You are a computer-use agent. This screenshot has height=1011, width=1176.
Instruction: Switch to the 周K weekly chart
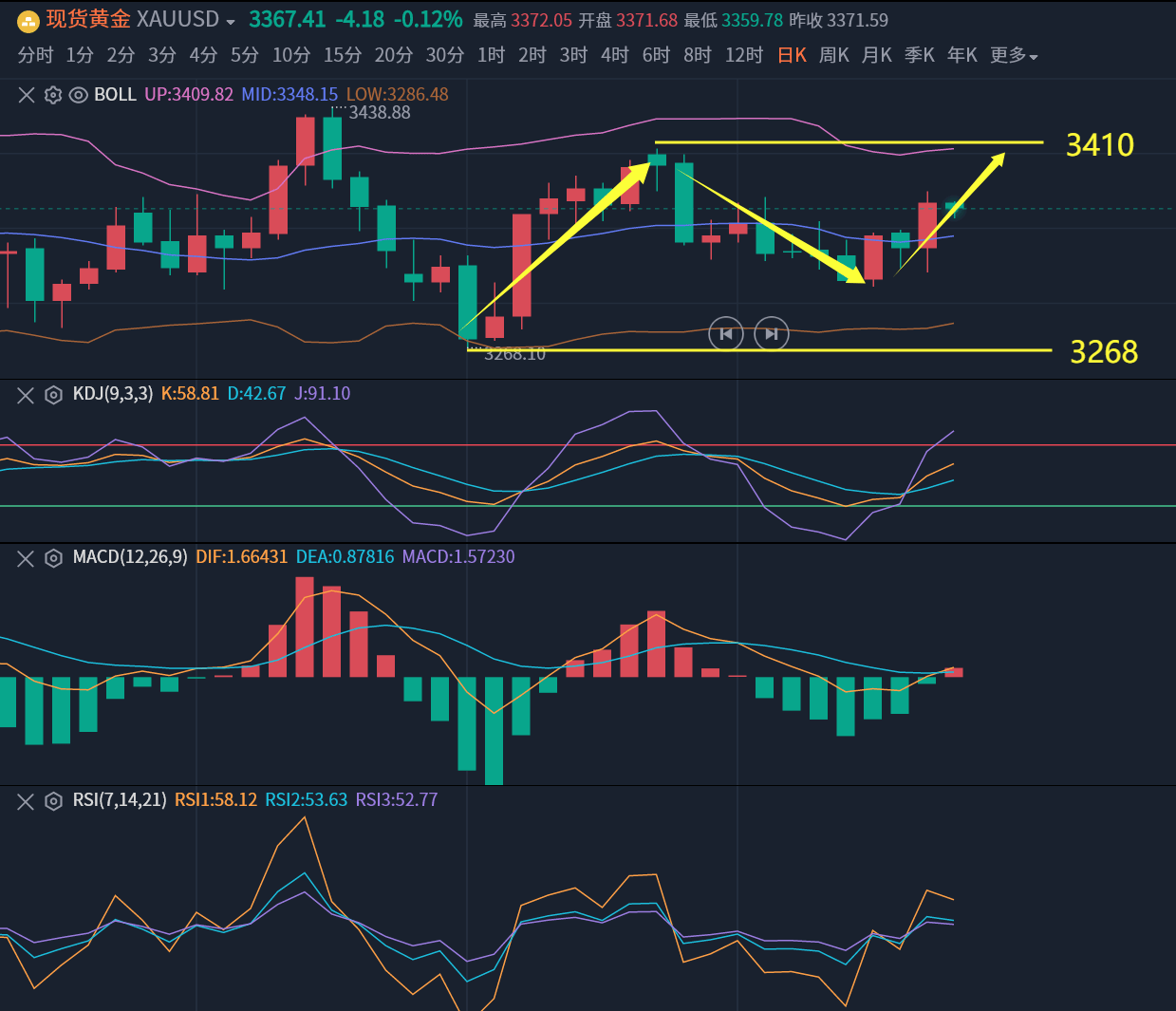(x=833, y=56)
